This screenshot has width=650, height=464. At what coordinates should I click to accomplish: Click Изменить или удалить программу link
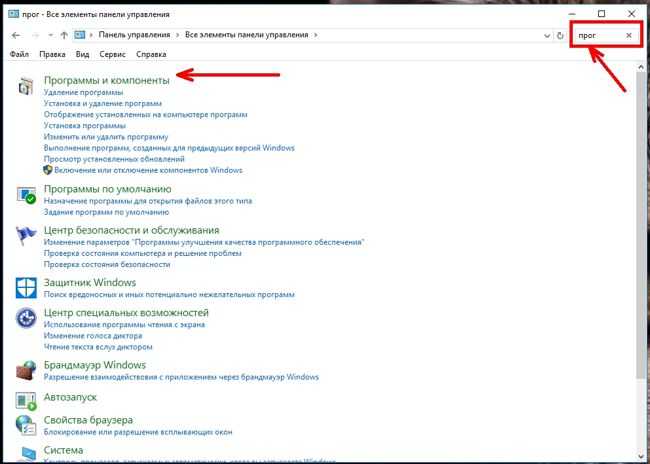[x=106, y=137]
